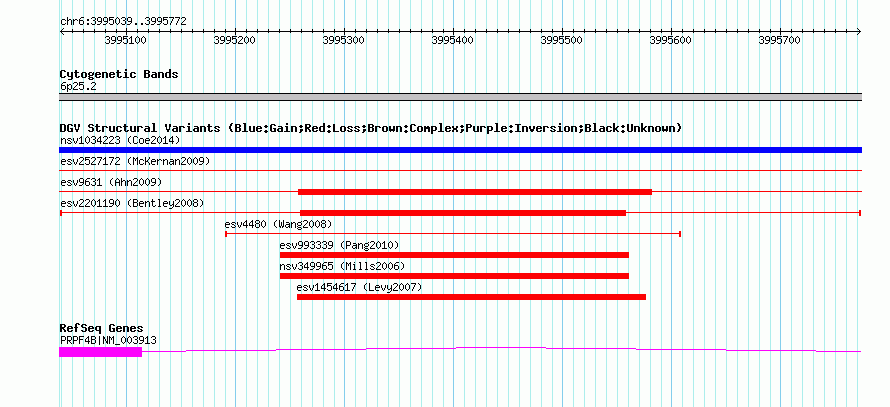
Task: Click ruler position 3995200
Action: tap(235, 40)
